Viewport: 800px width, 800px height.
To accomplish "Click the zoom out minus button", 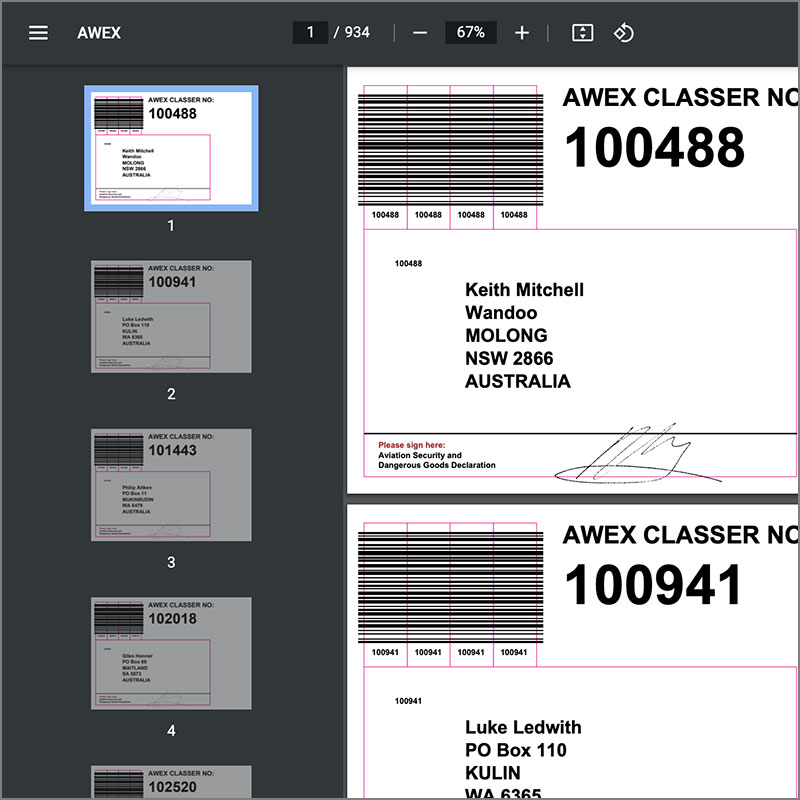I will tap(420, 33).
